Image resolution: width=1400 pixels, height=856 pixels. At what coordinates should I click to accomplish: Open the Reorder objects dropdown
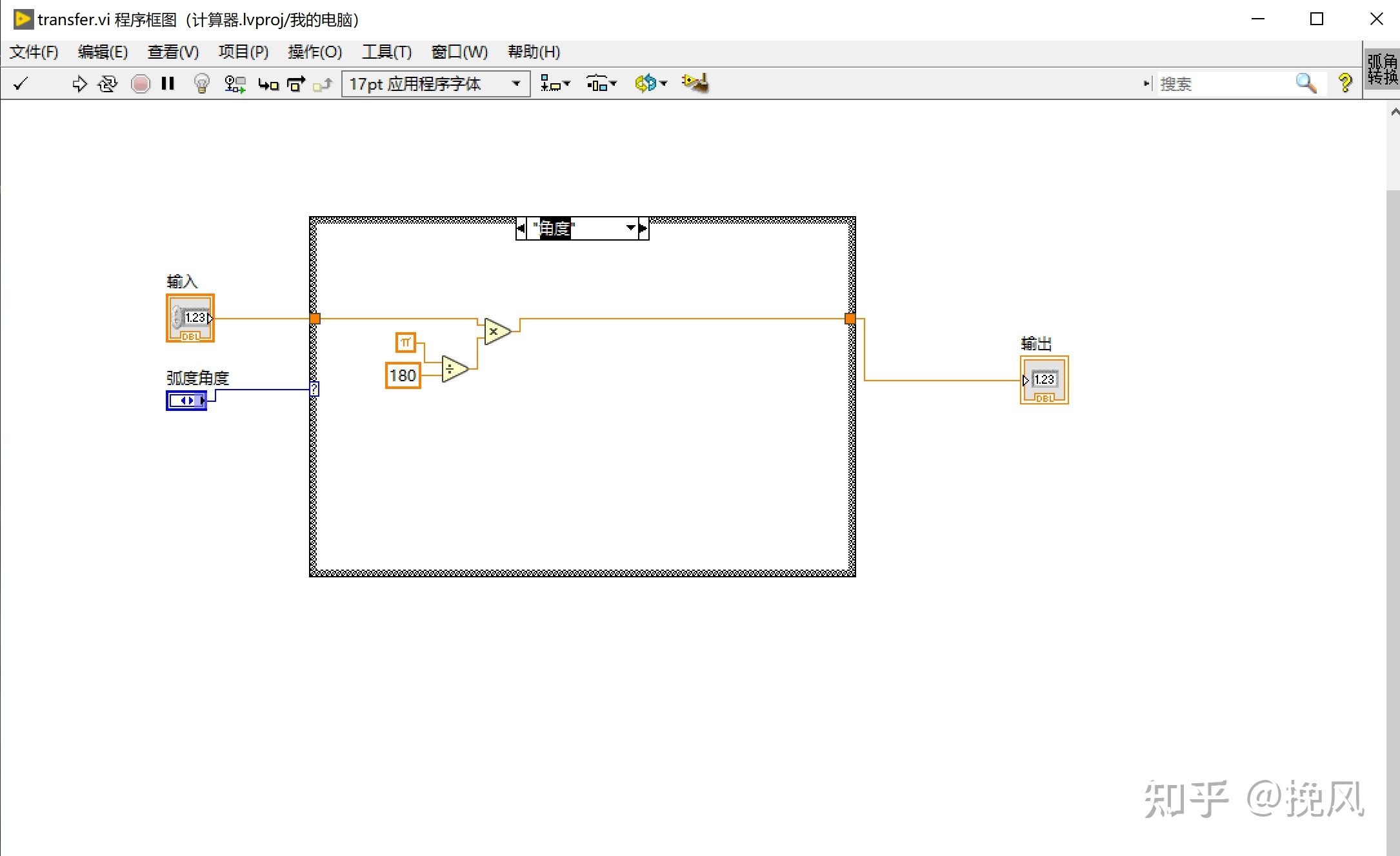pos(650,84)
